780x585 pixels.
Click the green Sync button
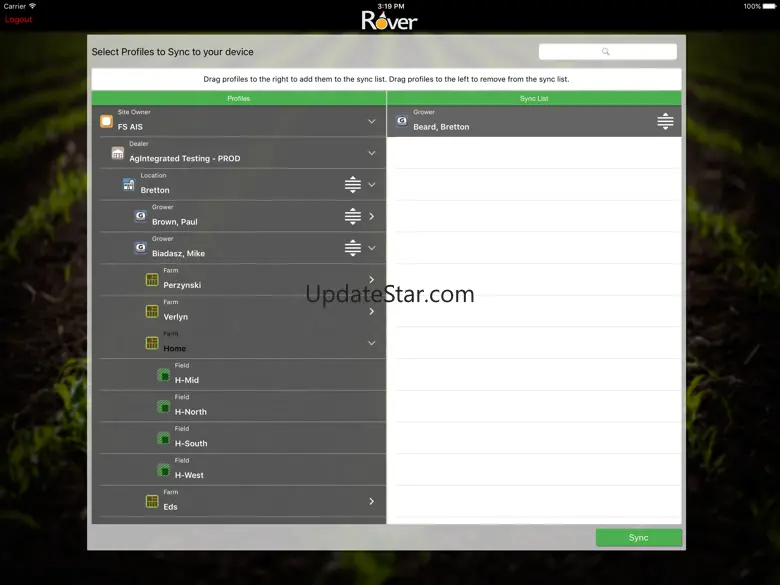(x=638, y=537)
